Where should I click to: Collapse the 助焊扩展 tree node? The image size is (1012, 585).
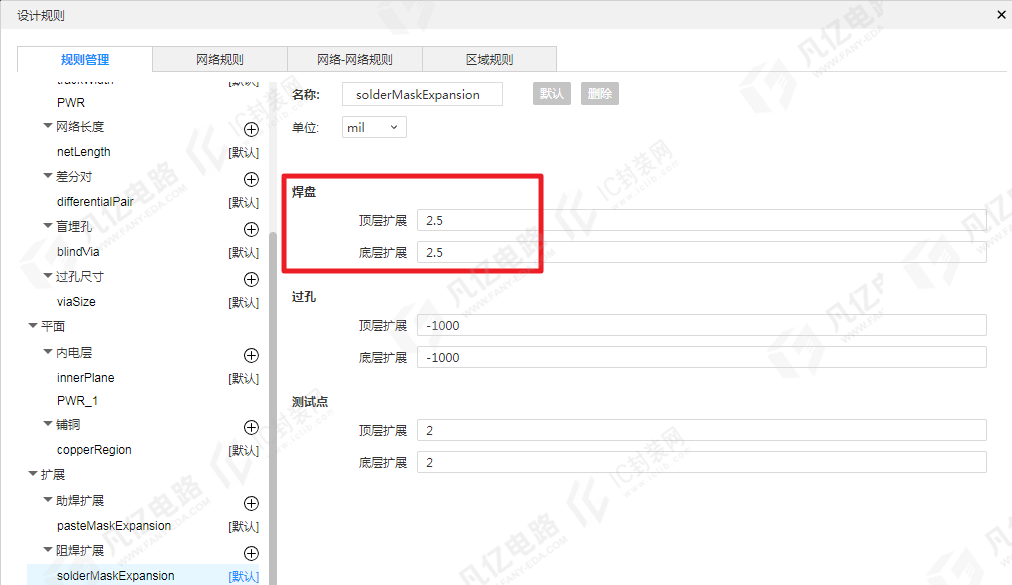click(x=48, y=500)
